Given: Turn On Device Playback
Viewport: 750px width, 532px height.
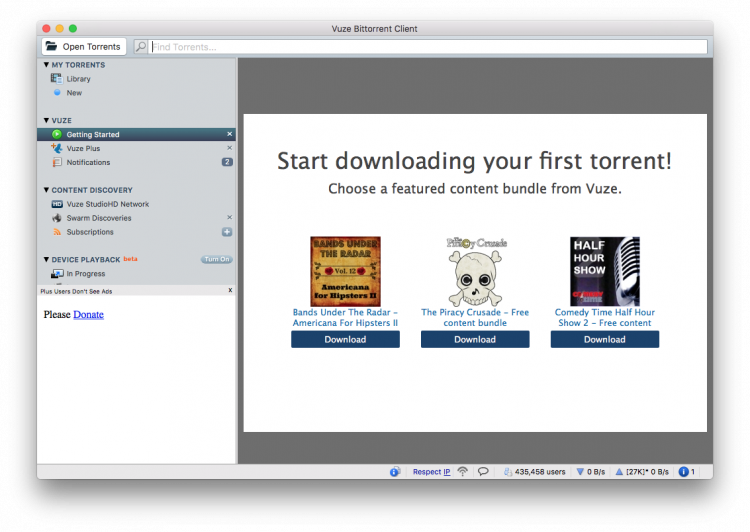Looking at the screenshot, I should 216,260.
